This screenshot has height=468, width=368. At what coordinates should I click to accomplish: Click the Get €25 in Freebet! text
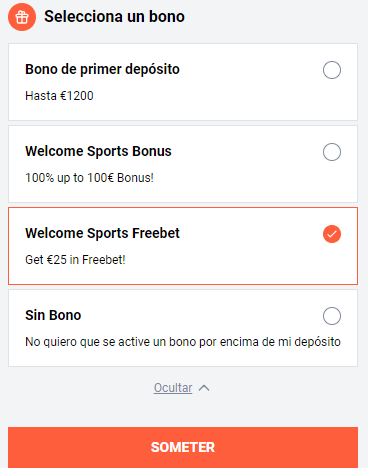click(75, 260)
